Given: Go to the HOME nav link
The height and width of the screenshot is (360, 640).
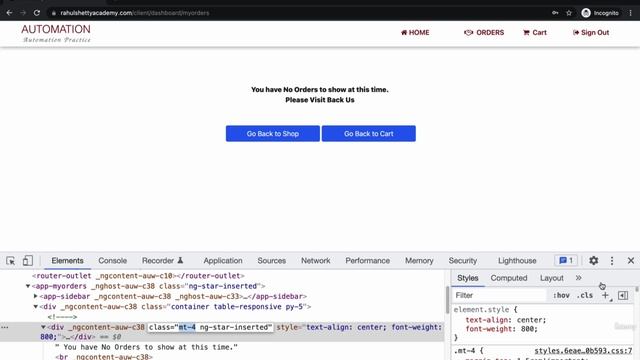Looking at the screenshot, I should click(415, 33).
